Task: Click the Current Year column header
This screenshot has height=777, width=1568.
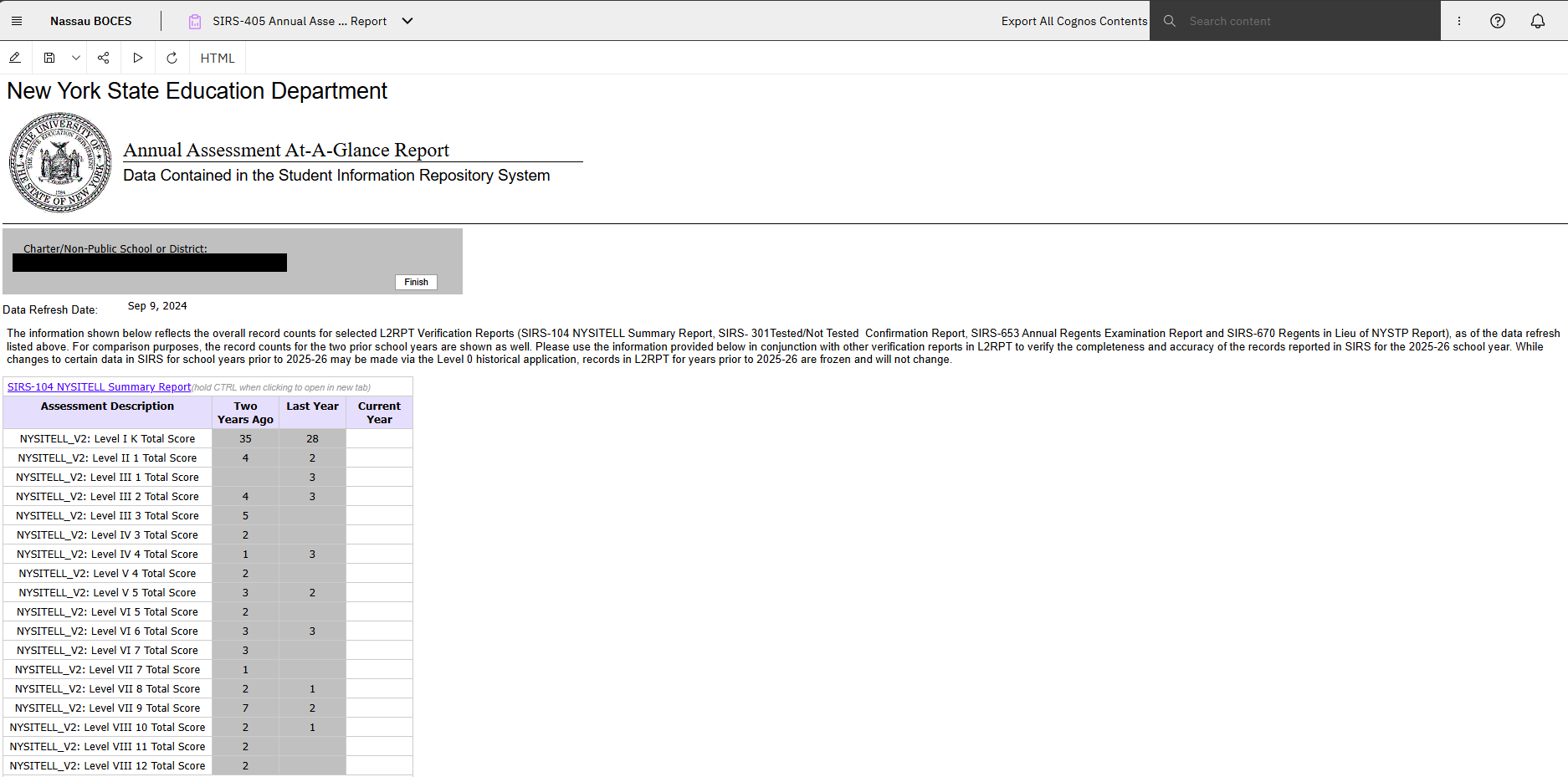Action: (379, 412)
